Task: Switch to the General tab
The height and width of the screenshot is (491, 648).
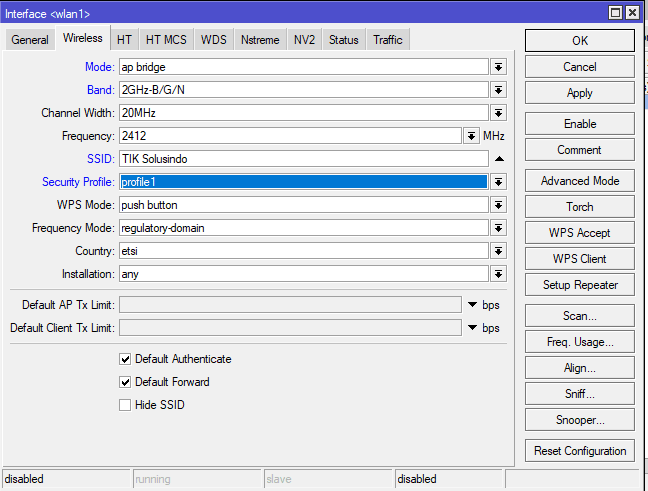Action: tap(30, 40)
